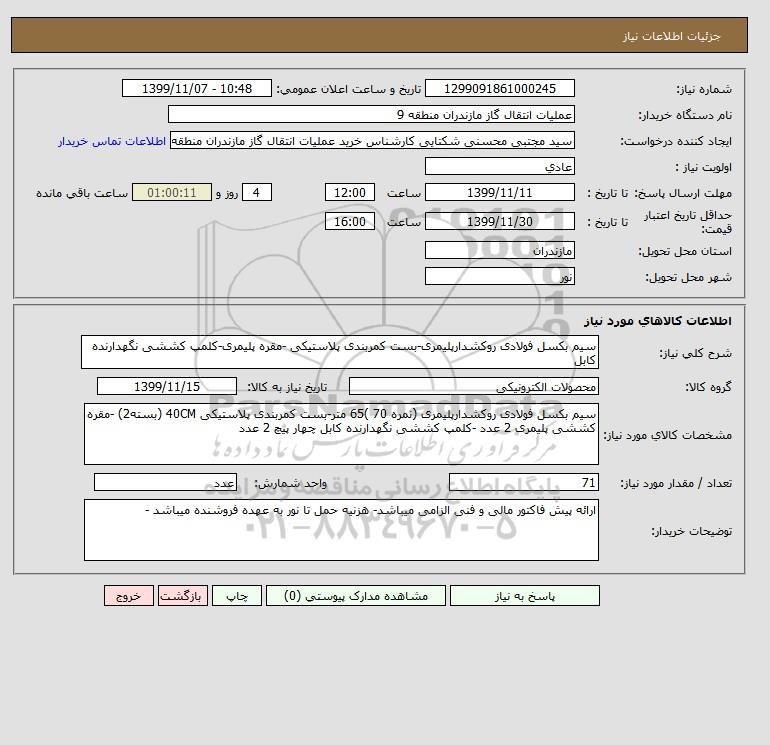Click the request creator name field
This screenshot has width=770, height=745.
point(372,140)
